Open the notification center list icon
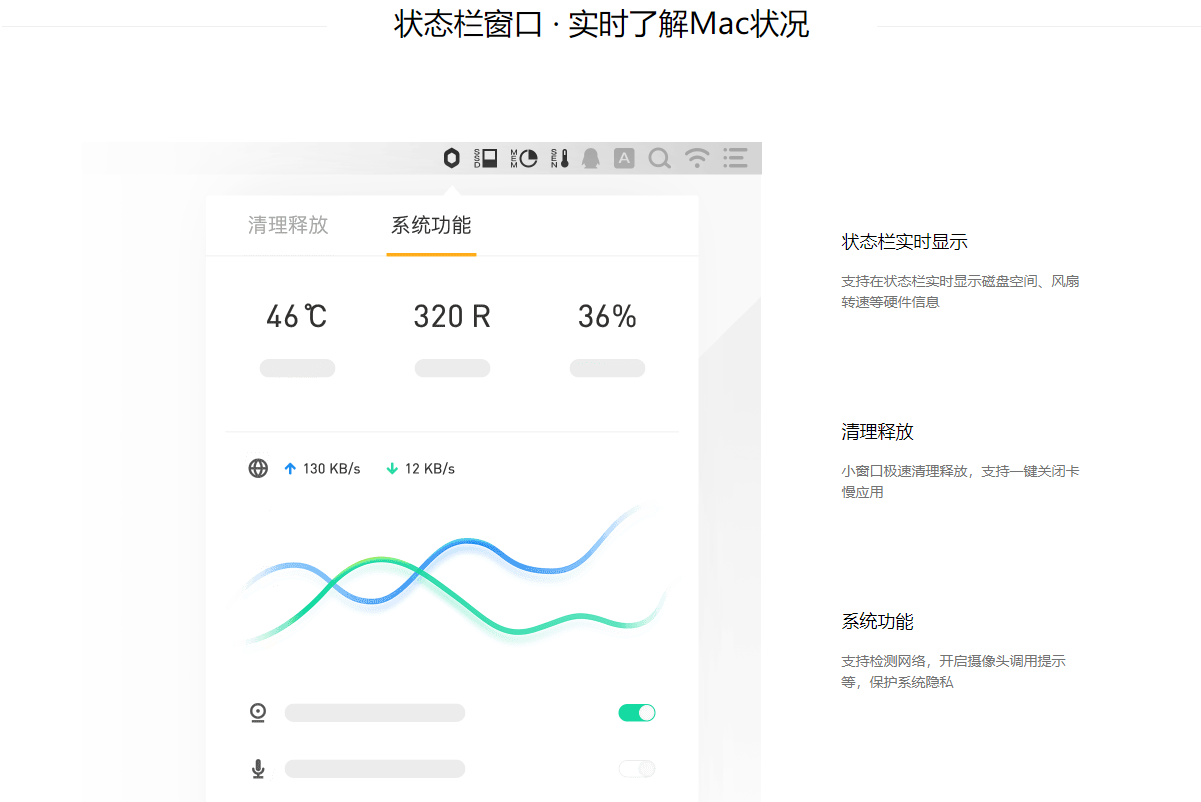1201x802 pixels. click(x=735, y=158)
